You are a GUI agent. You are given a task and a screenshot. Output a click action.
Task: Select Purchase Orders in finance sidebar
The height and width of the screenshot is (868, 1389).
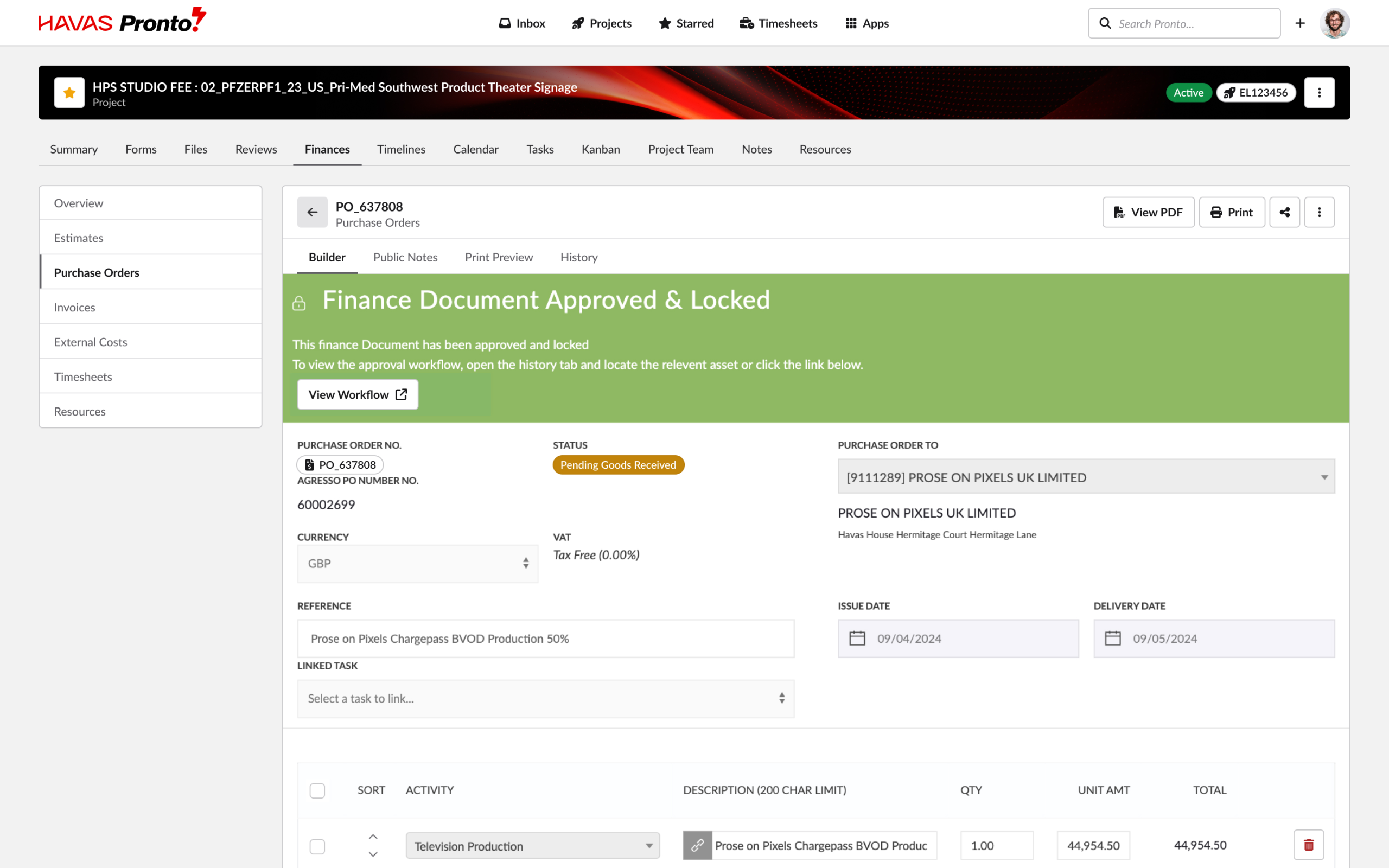[150, 273]
